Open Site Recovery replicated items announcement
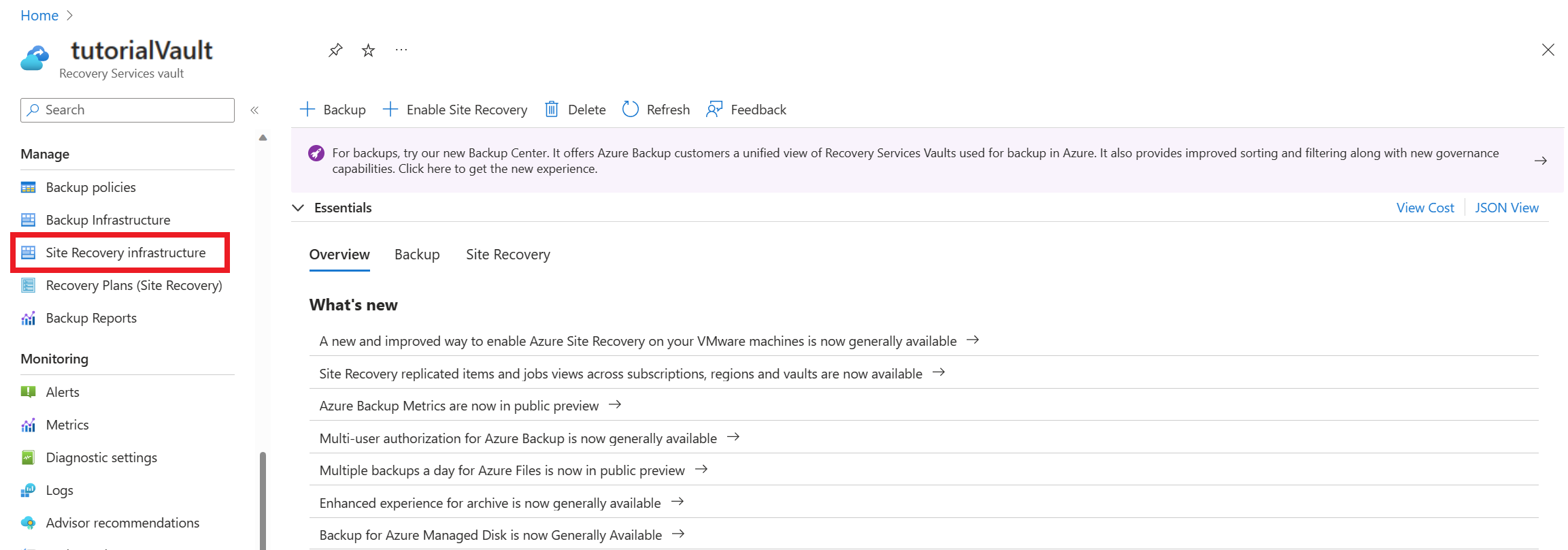Viewport: 1568px width, 550px height. [x=632, y=373]
